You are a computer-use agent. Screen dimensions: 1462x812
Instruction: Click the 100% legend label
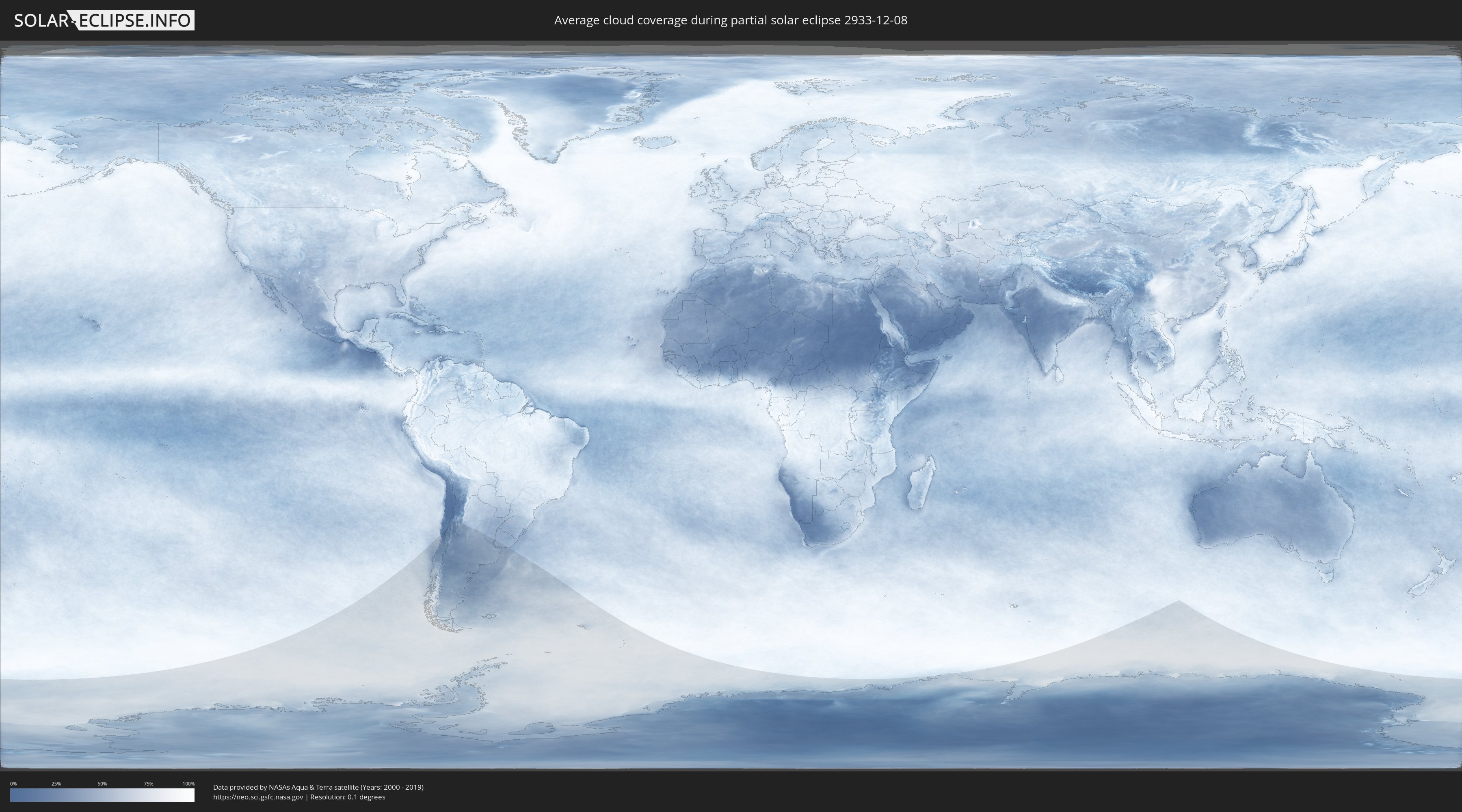coord(188,784)
